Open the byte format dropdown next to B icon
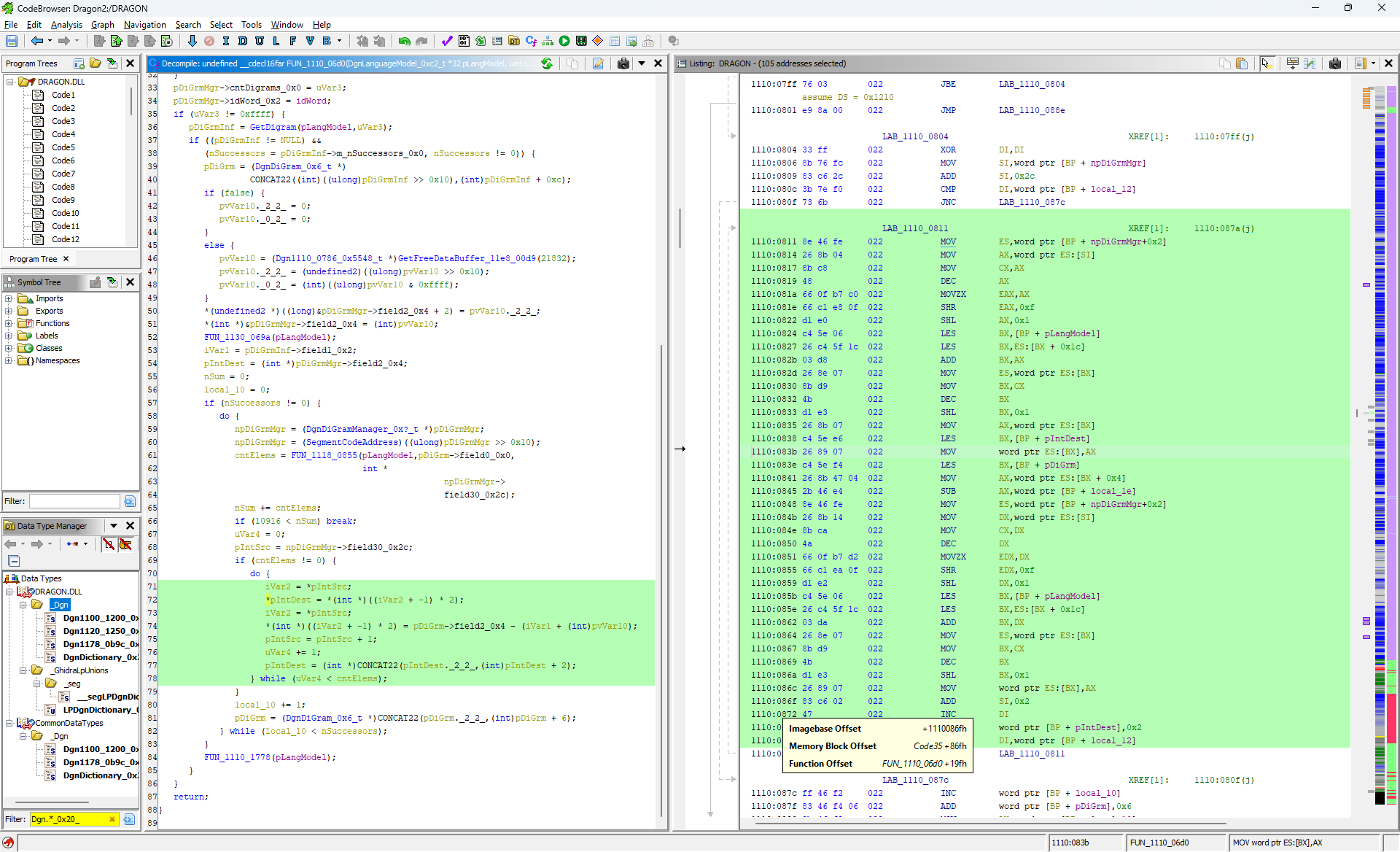This screenshot has width=1400, height=852. 338,41
